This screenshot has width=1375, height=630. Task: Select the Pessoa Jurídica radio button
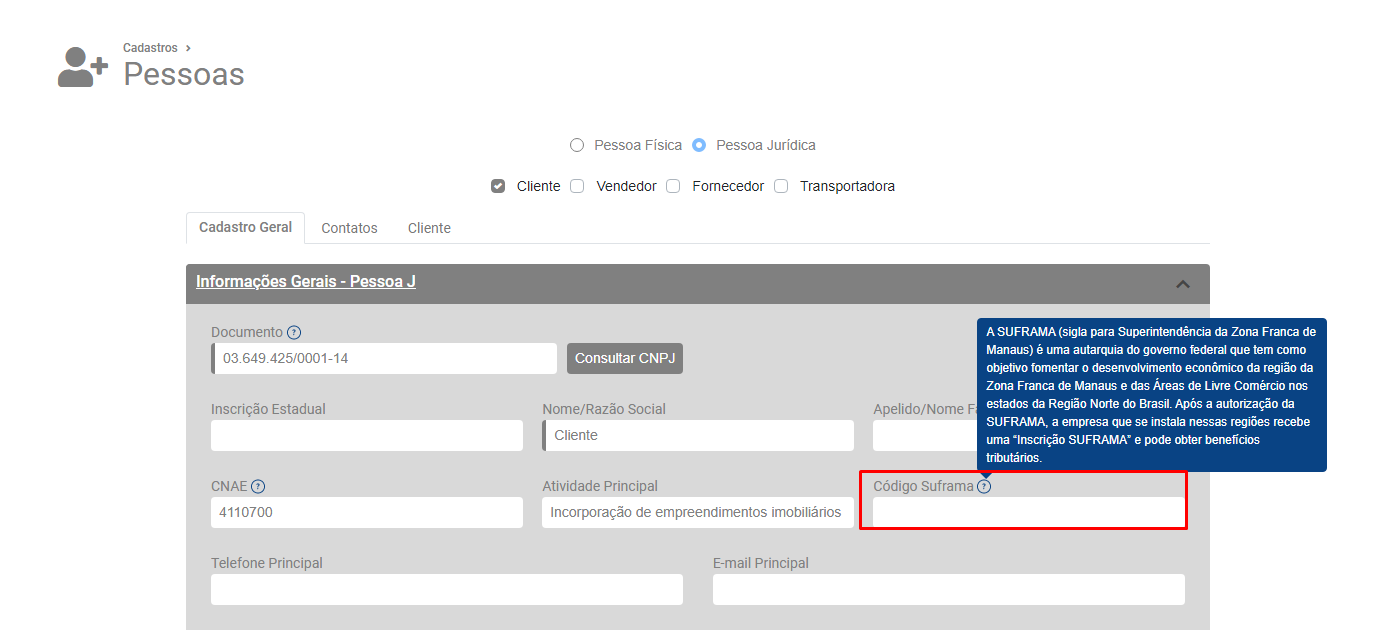(x=699, y=145)
